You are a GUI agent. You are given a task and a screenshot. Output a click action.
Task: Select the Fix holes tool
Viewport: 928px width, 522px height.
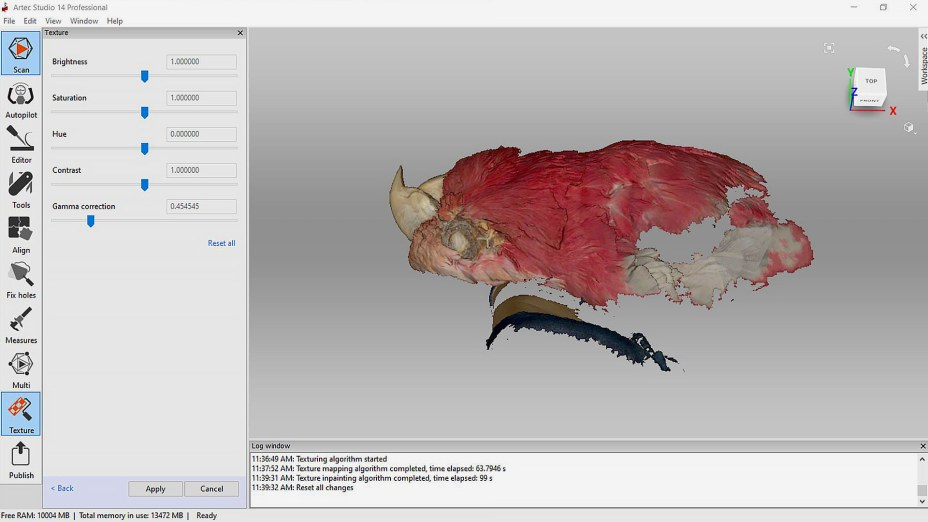(x=21, y=279)
